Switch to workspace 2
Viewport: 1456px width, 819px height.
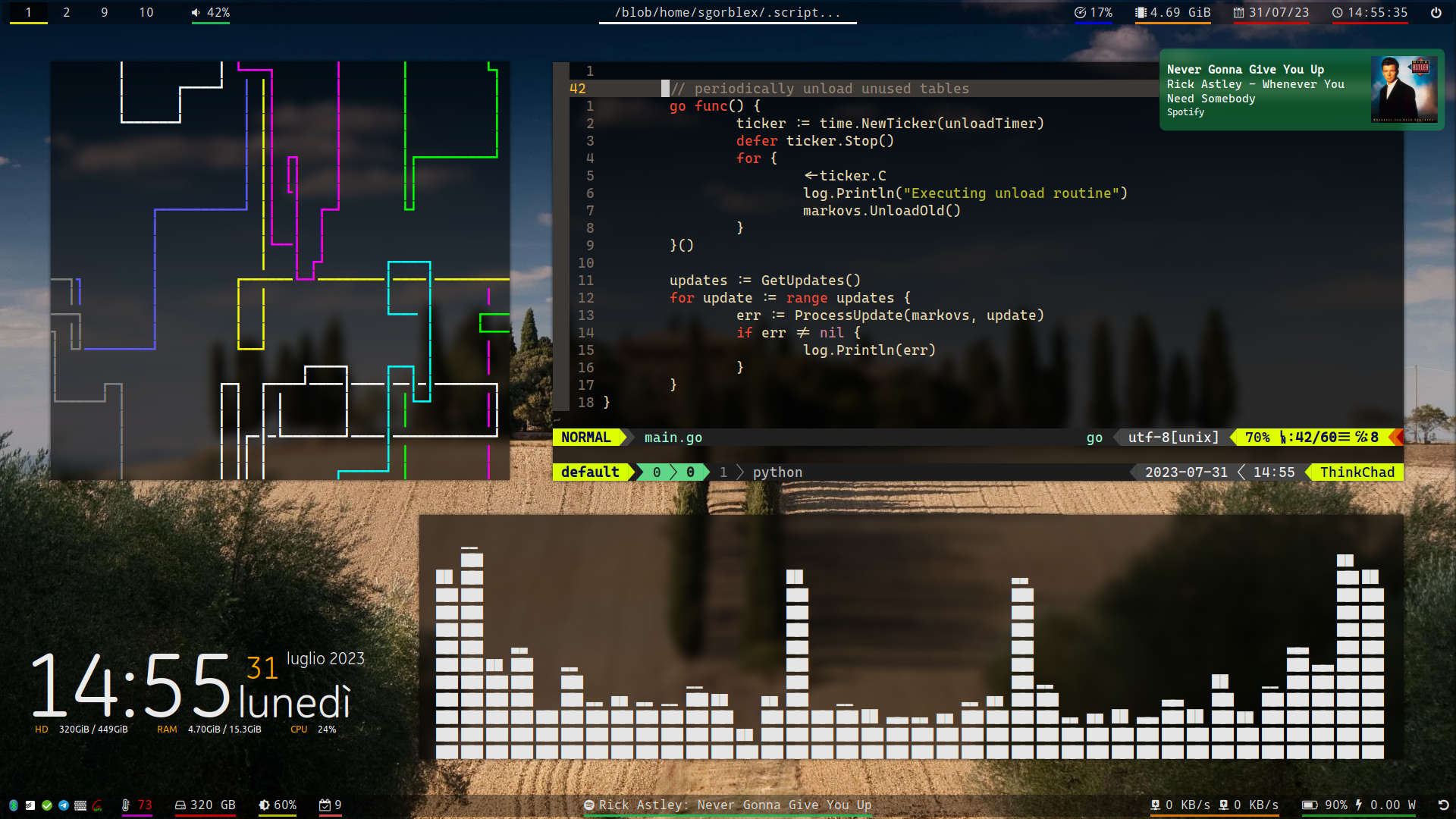point(67,13)
